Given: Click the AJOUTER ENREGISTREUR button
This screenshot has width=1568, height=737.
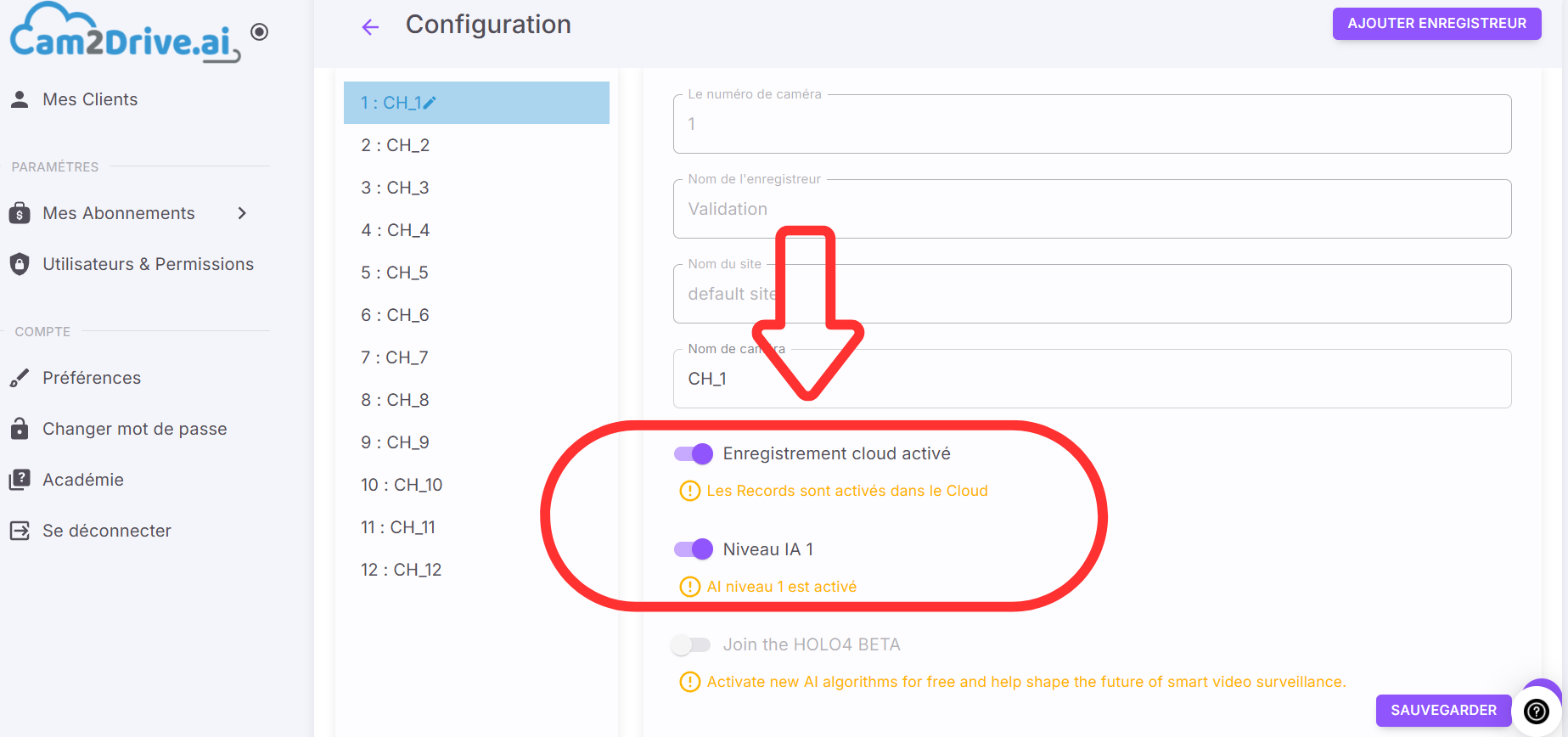Looking at the screenshot, I should 1436,24.
